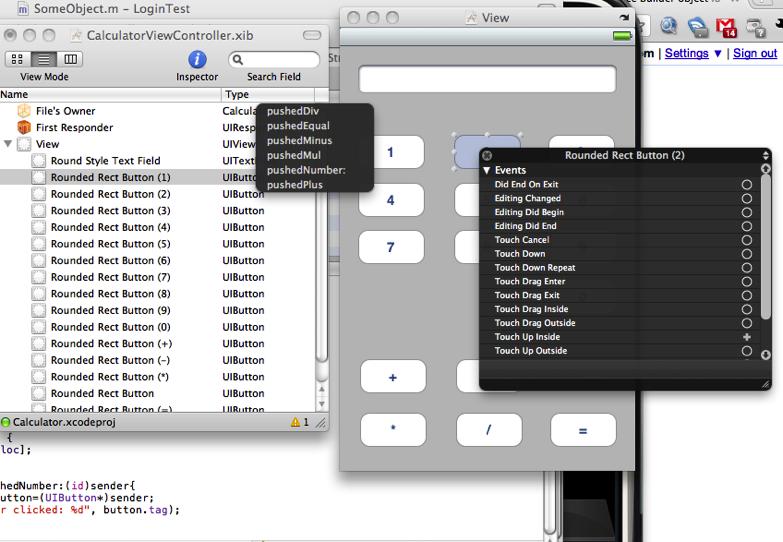Select Rounded Rect Button (3) row
This screenshot has width=783, height=542.
click(158, 210)
